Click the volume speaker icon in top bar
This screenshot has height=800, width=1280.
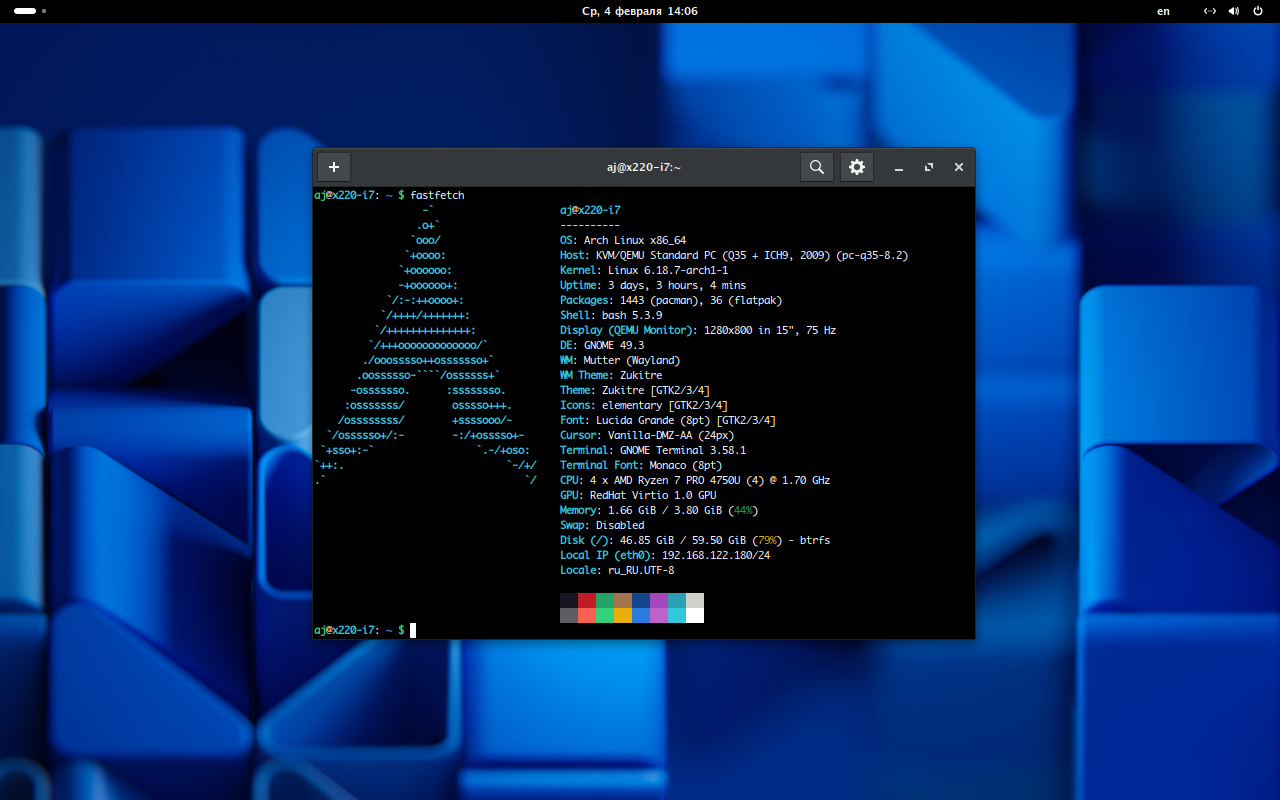tap(1233, 11)
